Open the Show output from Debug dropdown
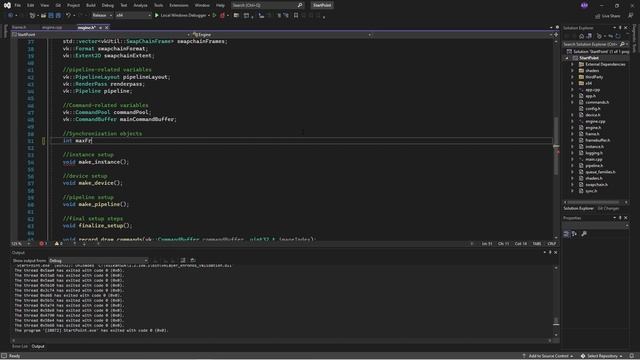Screen dimensions: 640x360 coord(98,260)
